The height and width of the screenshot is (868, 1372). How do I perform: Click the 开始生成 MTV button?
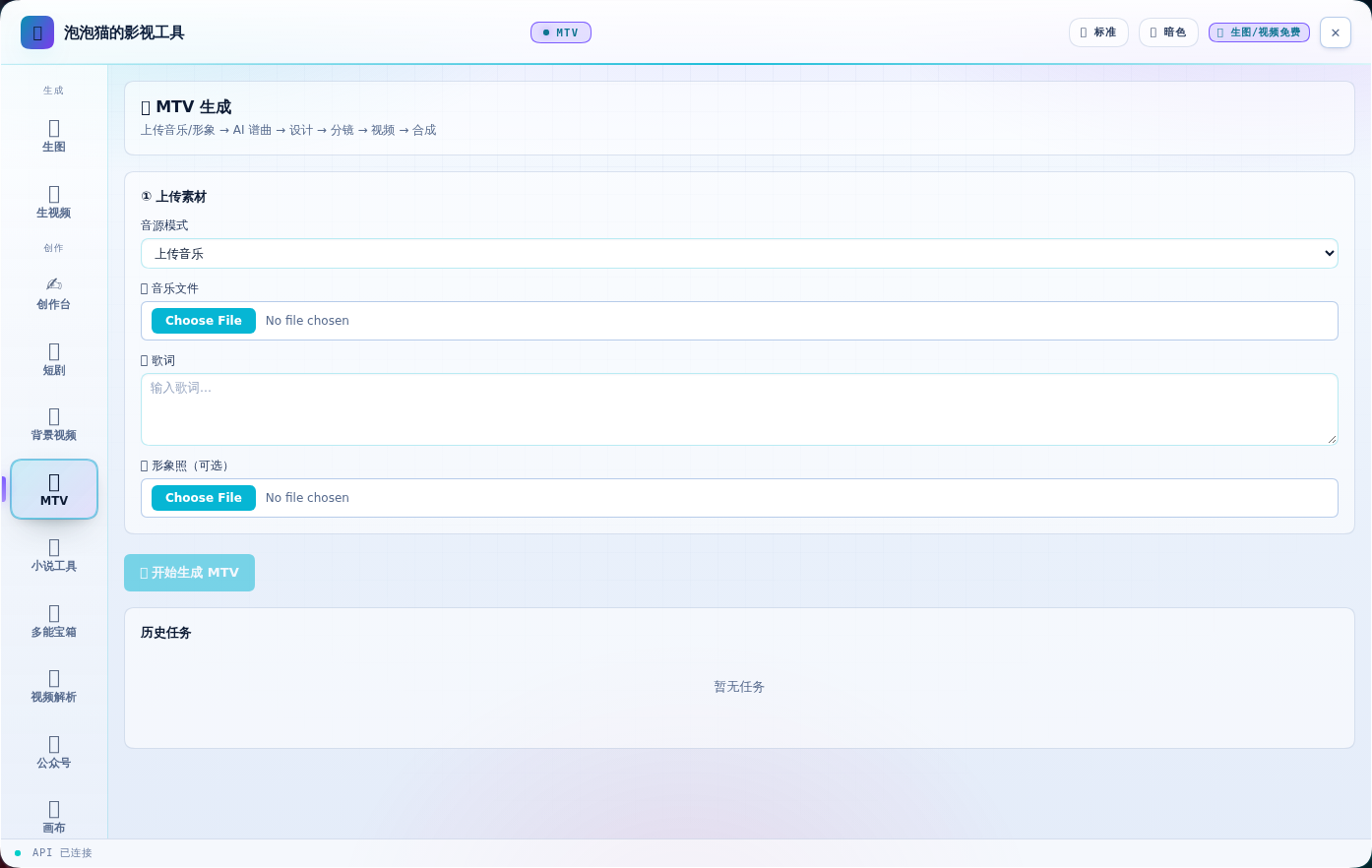point(189,573)
